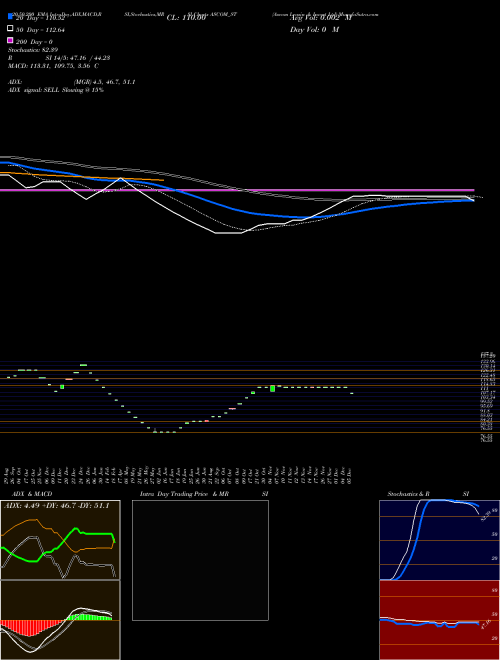Click the date labels along the chart axis

pyautogui.click(x=178, y=474)
